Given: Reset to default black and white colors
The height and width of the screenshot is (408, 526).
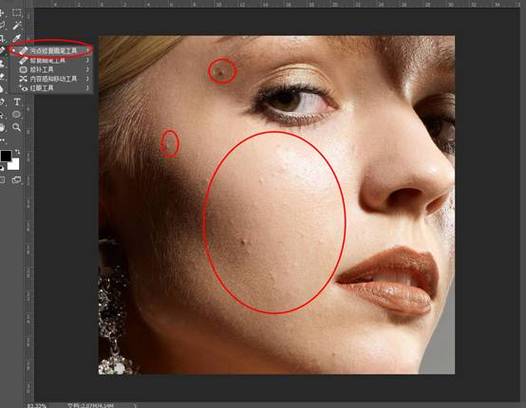Looking at the screenshot, I should [x=2, y=167].
